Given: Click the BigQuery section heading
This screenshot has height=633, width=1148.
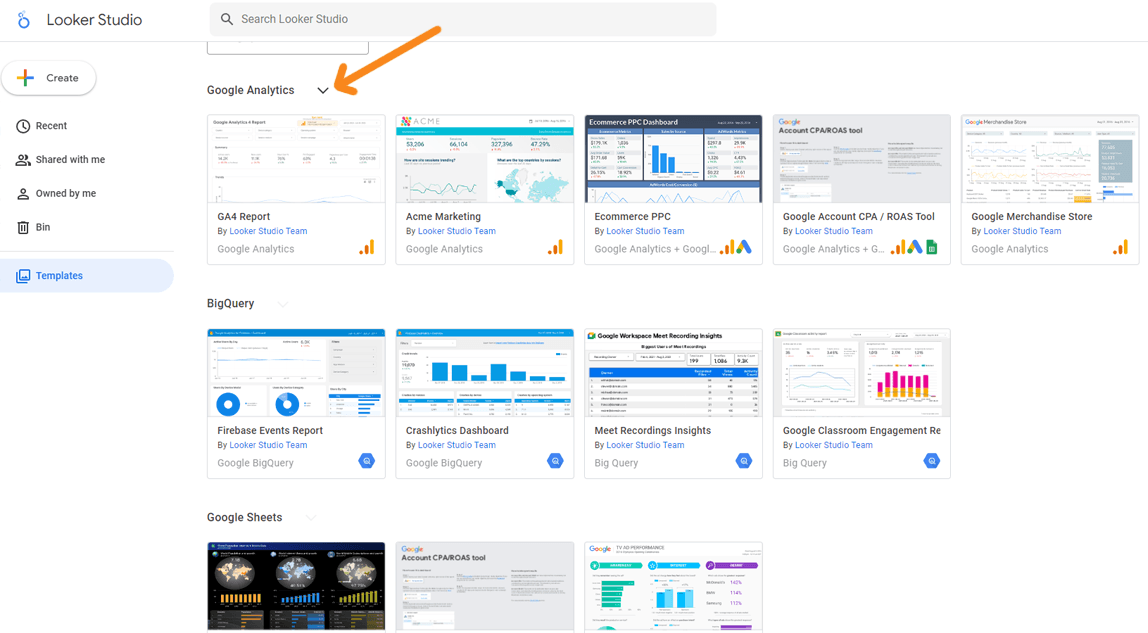Looking at the screenshot, I should tap(231, 304).
